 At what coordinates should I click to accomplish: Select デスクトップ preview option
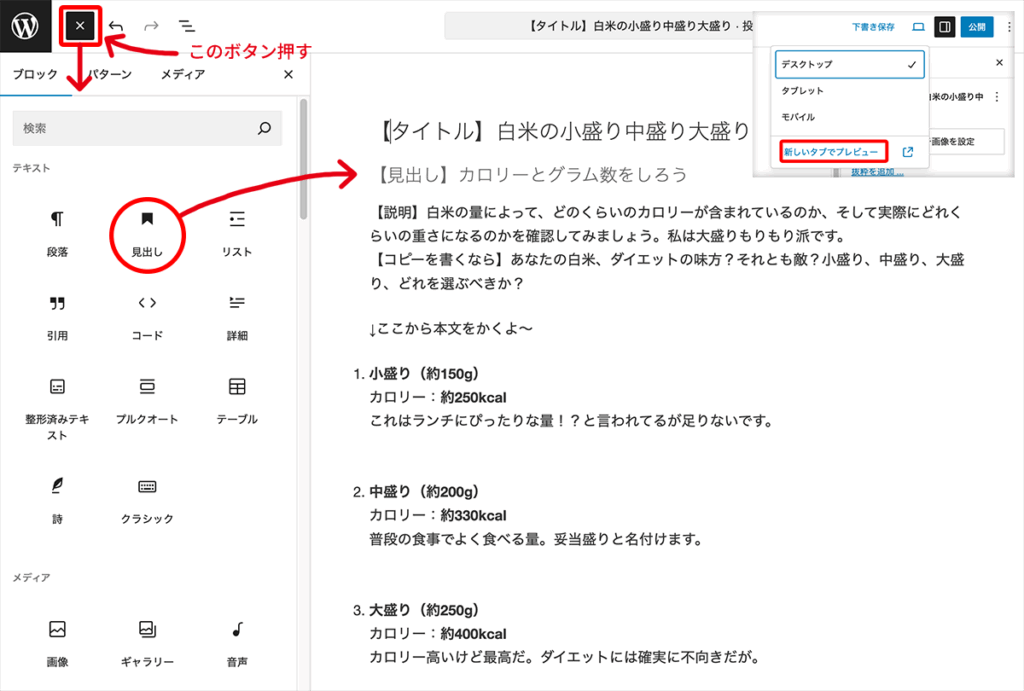[849, 64]
